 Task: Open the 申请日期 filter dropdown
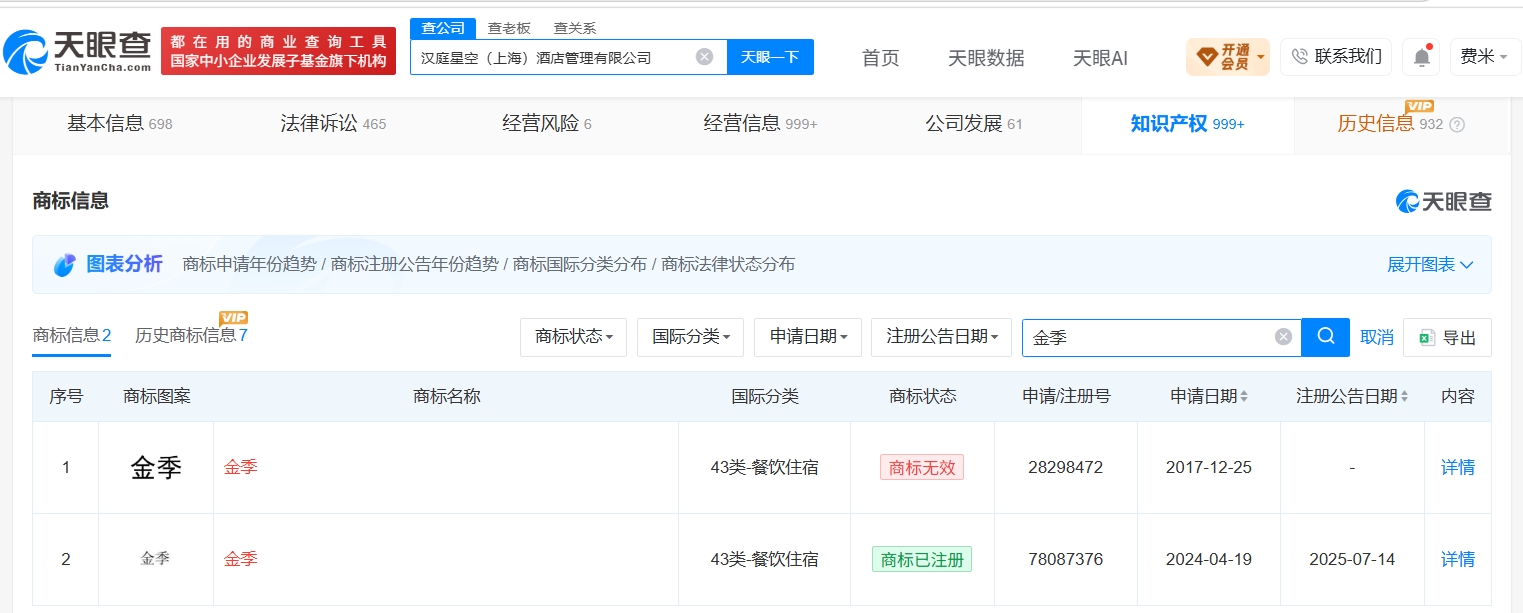(x=808, y=337)
